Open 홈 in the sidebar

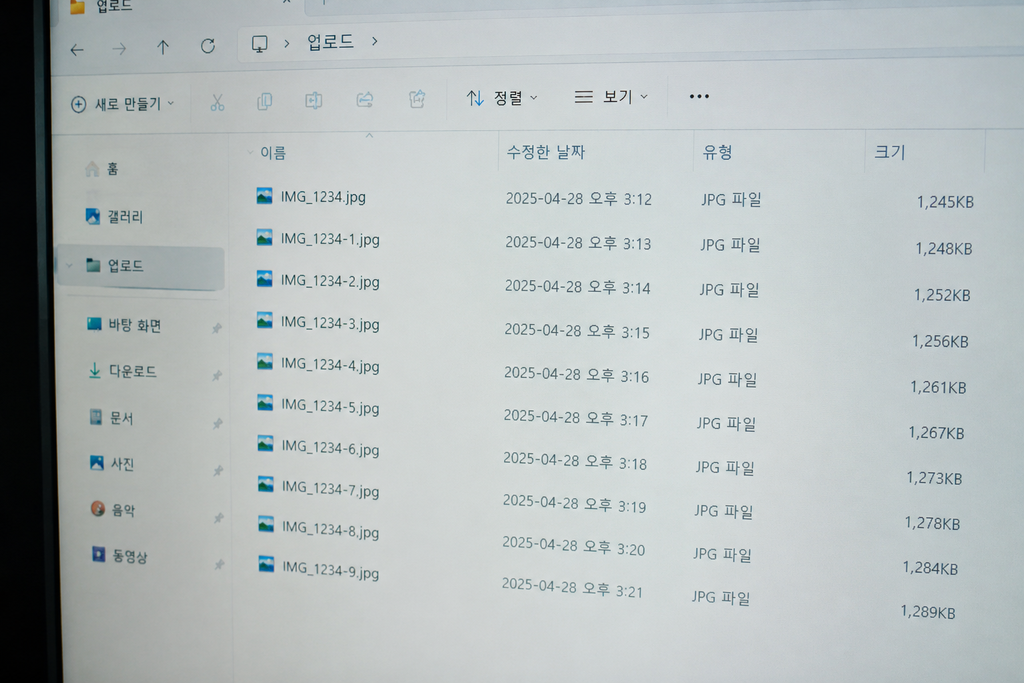click(103, 169)
